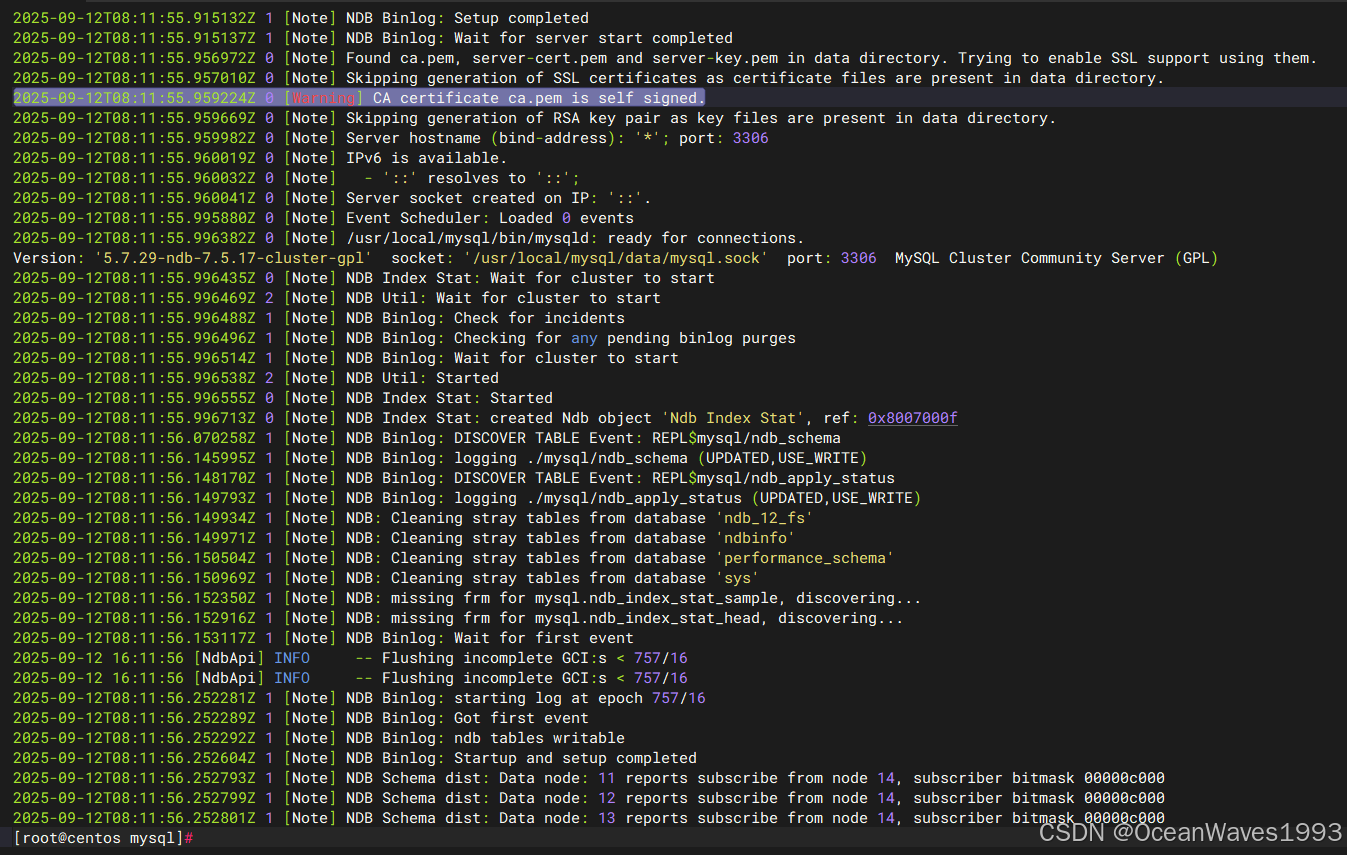
Task: Click 'Skipping generation of SSL certificates' line
Action: pos(589,78)
